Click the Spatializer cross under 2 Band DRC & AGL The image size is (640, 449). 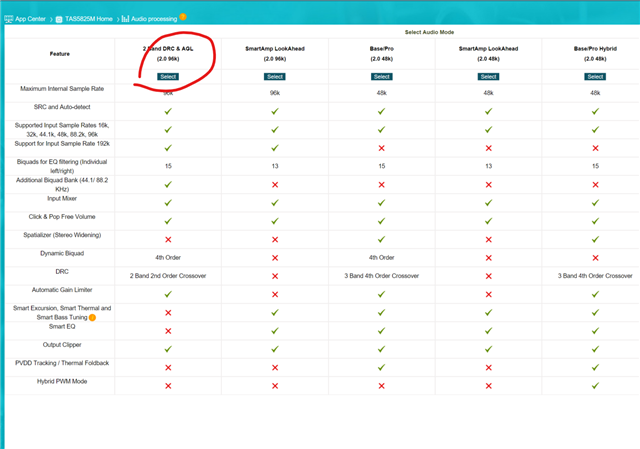168,240
